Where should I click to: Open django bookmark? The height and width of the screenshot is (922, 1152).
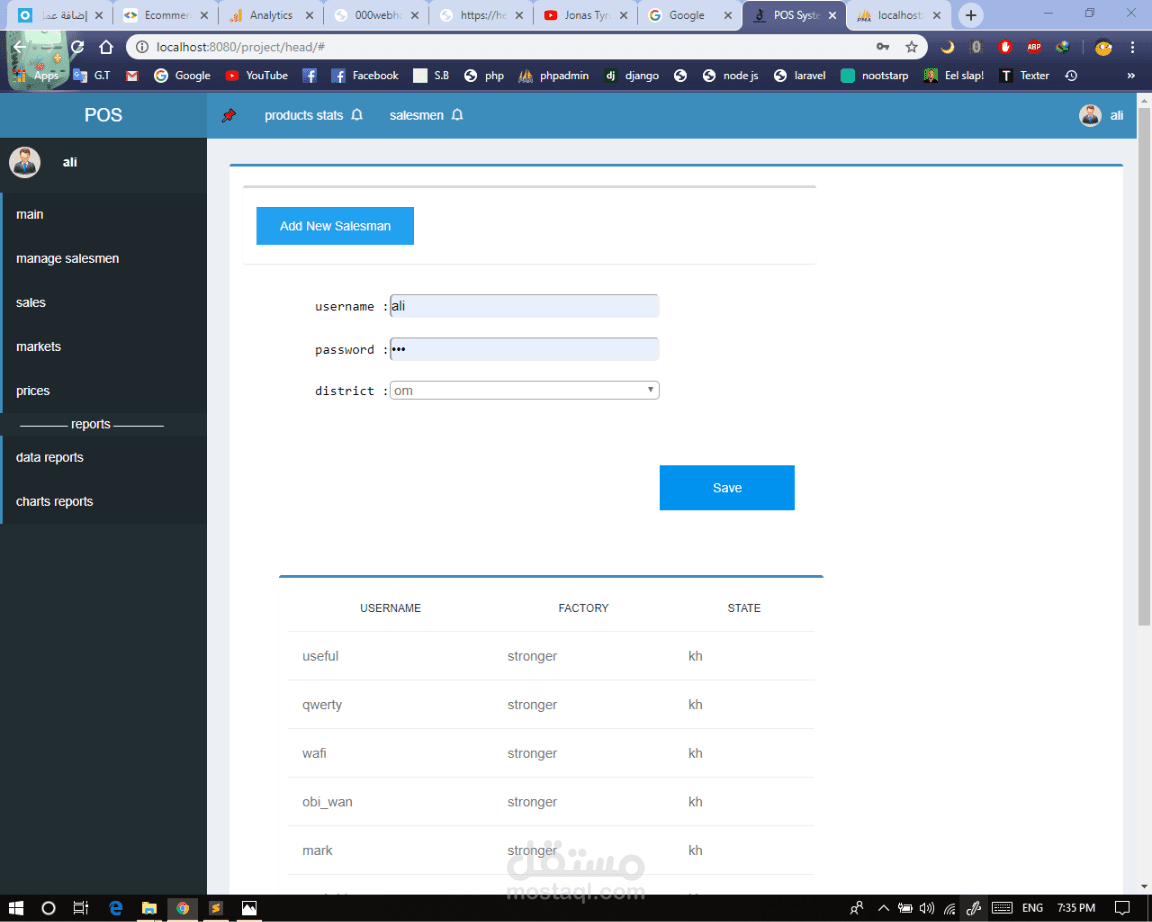pos(631,76)
